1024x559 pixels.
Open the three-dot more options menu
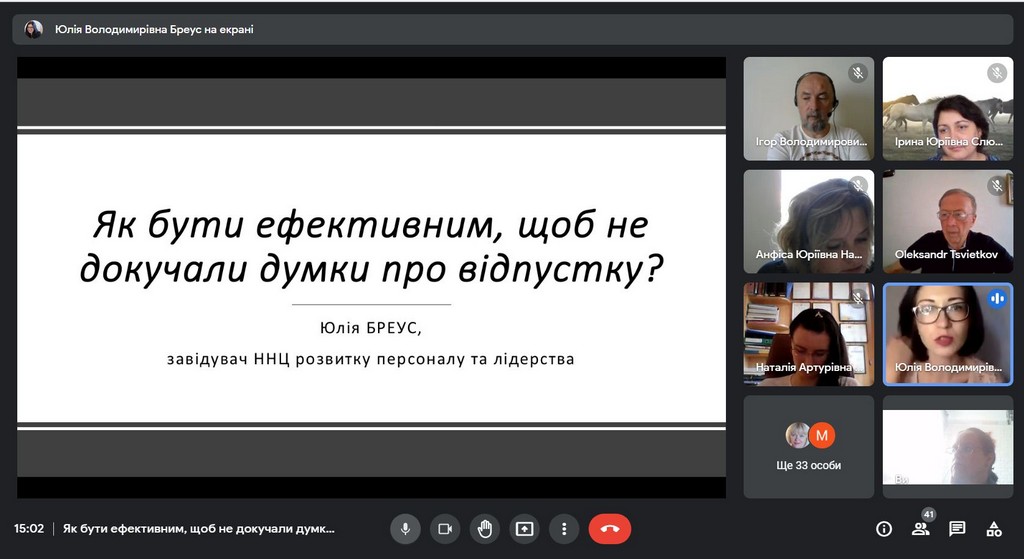(x=565, y=529)
